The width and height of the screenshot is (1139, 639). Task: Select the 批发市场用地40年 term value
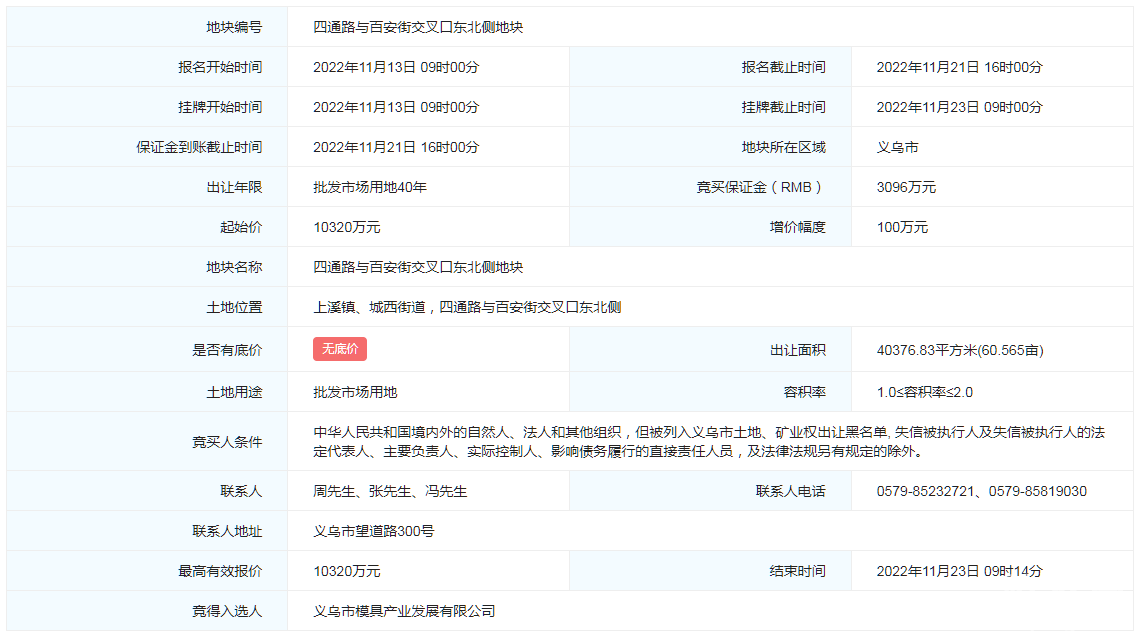tap(370, 187)
